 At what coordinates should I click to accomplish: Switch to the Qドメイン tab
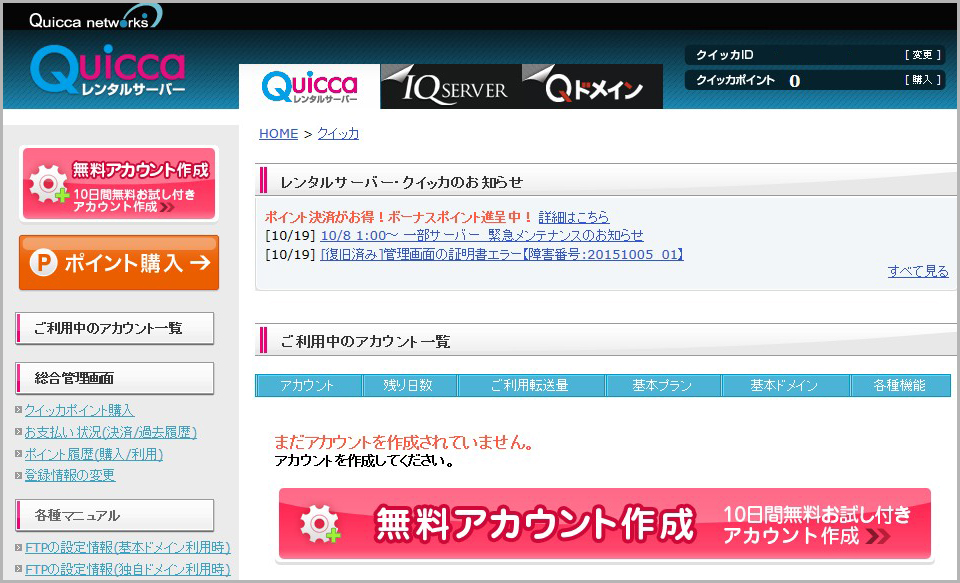pos(593,88)
